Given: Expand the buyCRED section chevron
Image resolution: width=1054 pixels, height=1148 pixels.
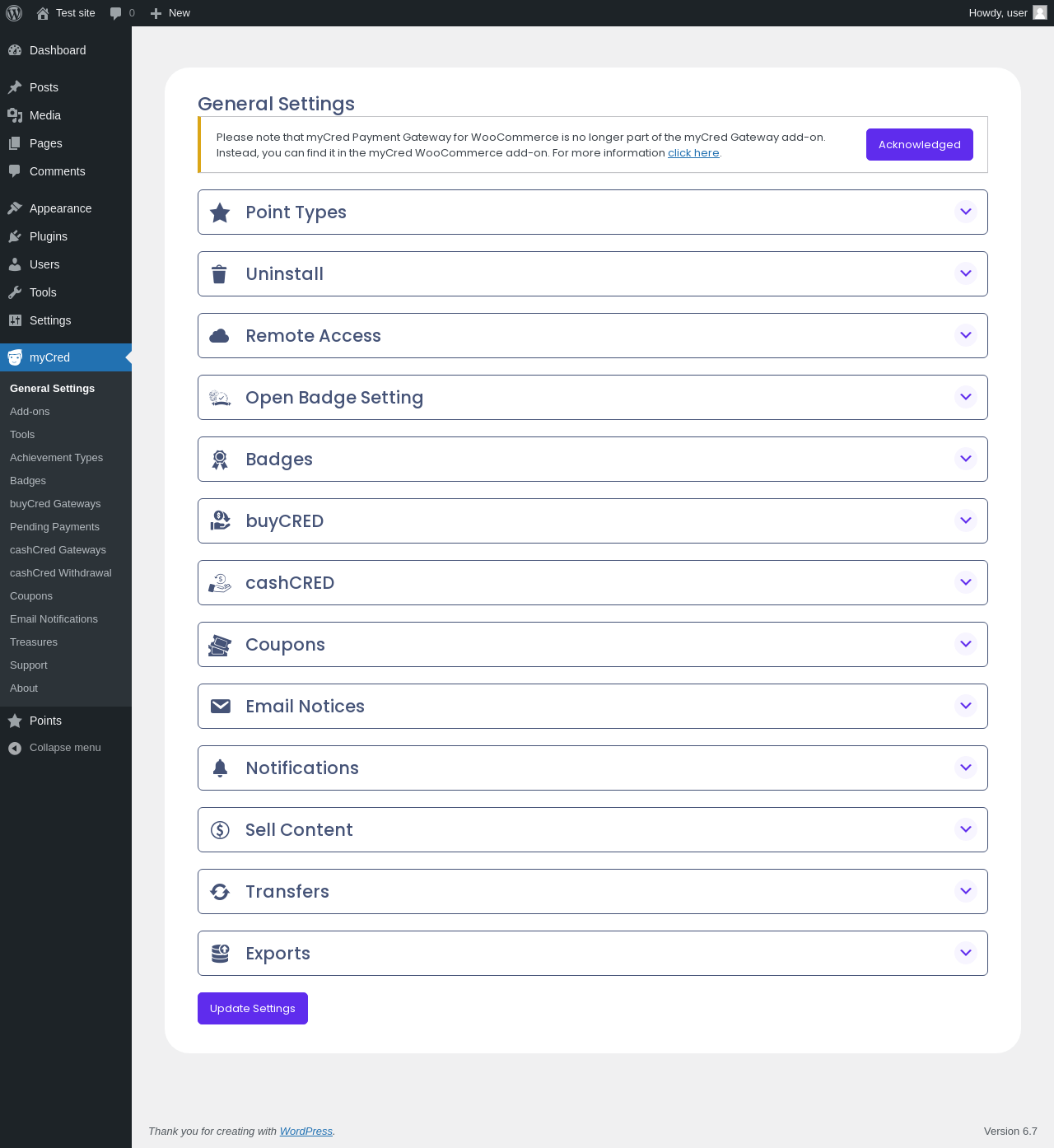Looking at the screenshot, I should pyautogui.click(x=966, y=520).
